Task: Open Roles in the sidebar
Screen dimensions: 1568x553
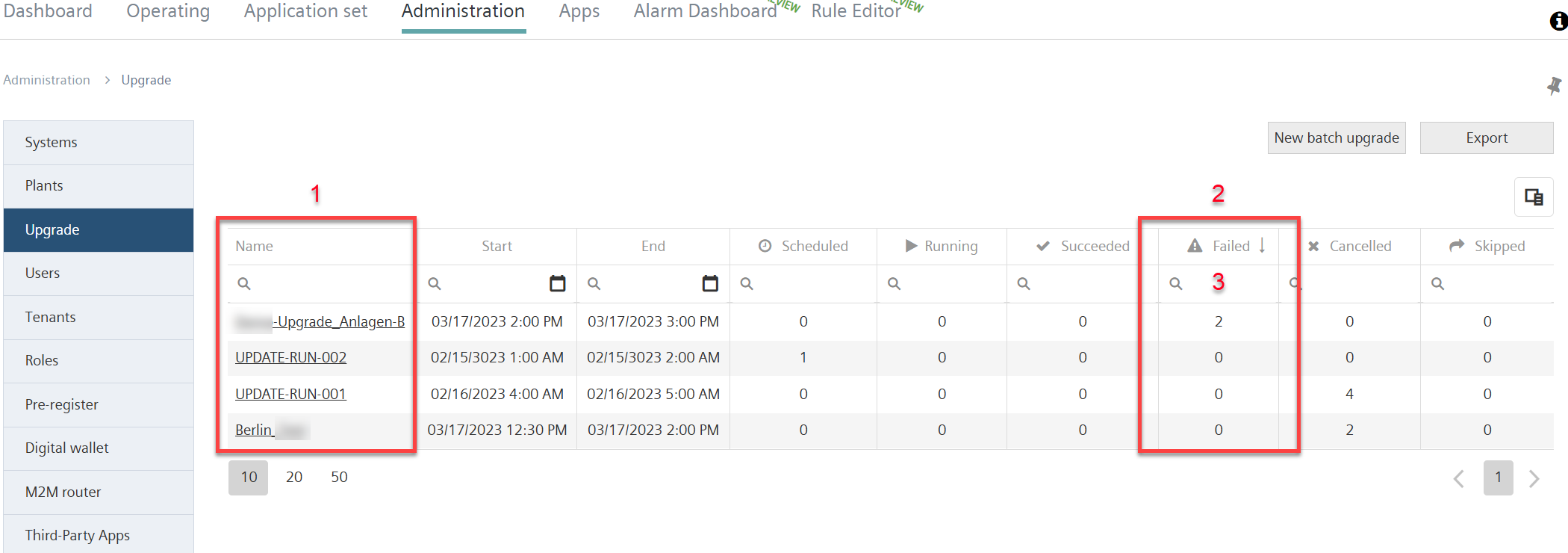Action: 99,361
